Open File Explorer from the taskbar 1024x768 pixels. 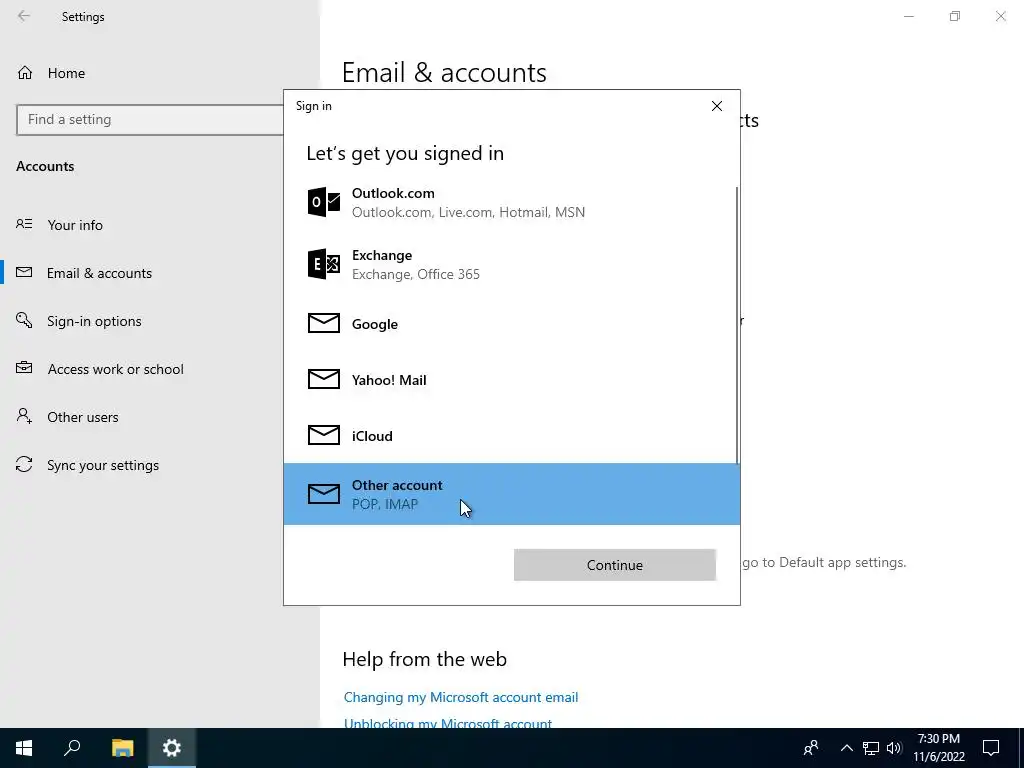click(x=122, y=748)
